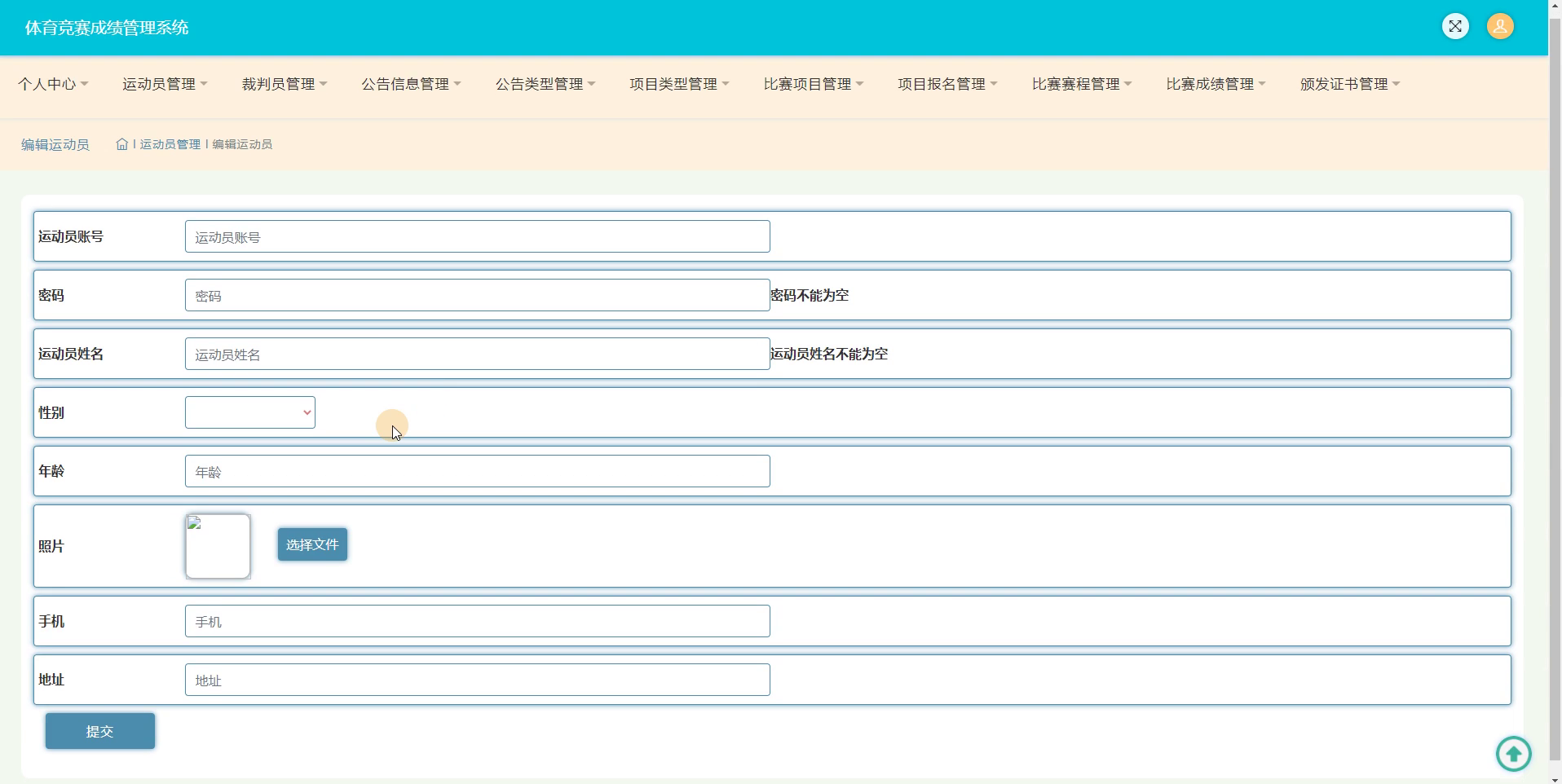1562x784 pixels.
Task: Open the 项目报名管理 dropdown menu
Action: coord(947,84)
